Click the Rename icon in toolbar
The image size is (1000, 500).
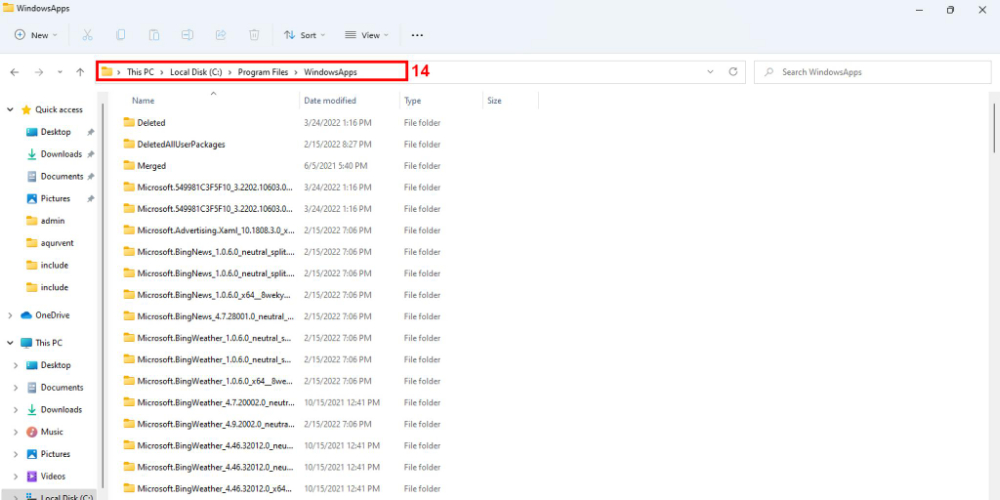click(187, 35)
